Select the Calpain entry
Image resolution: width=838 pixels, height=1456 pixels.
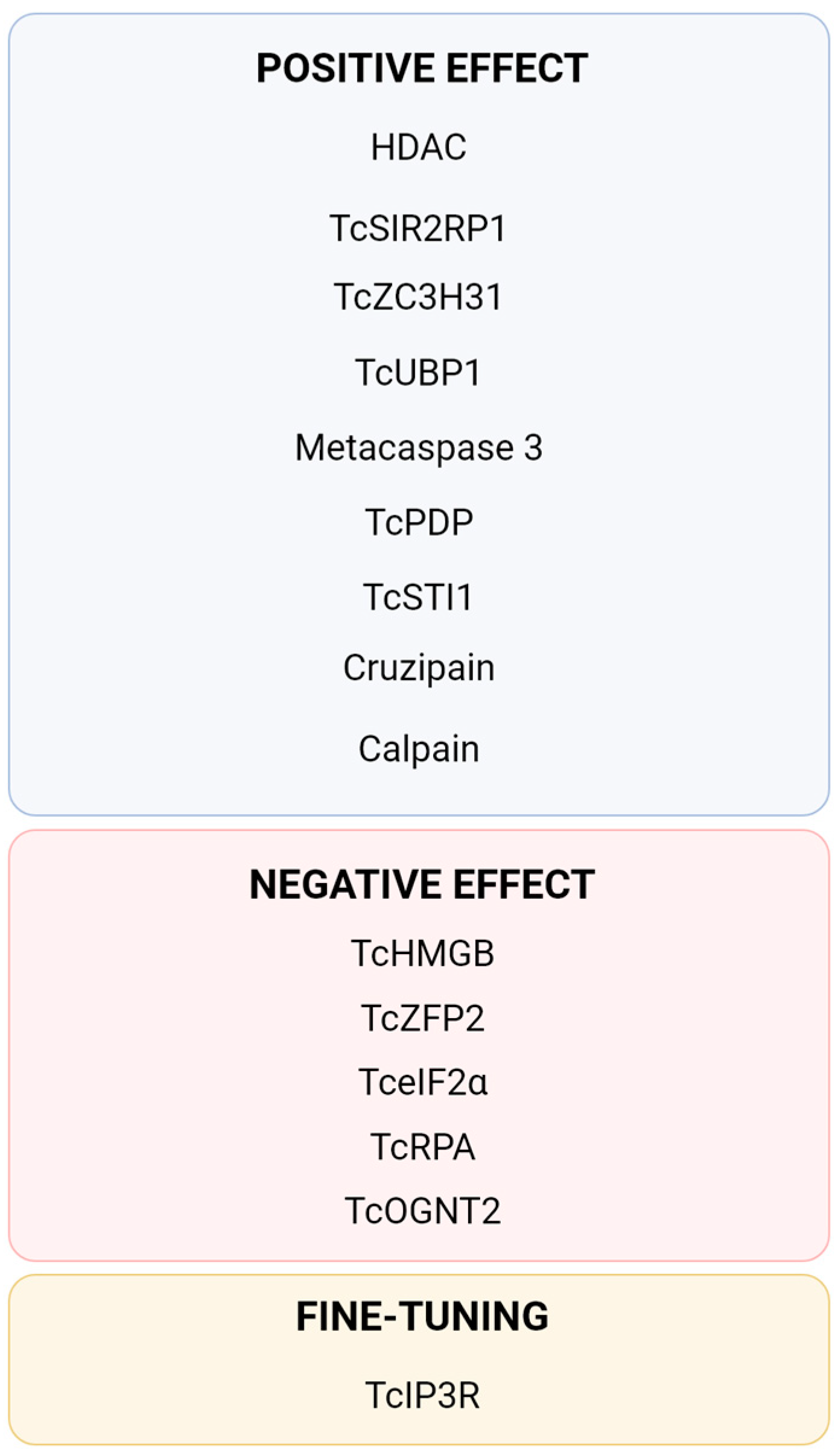click(419, 749)
